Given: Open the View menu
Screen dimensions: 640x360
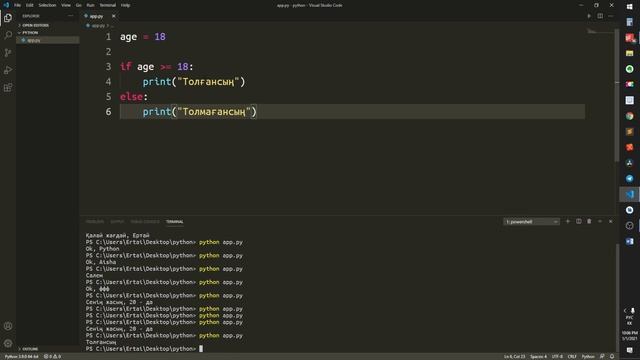Looking at the screenshot, I should click(66, 5).
